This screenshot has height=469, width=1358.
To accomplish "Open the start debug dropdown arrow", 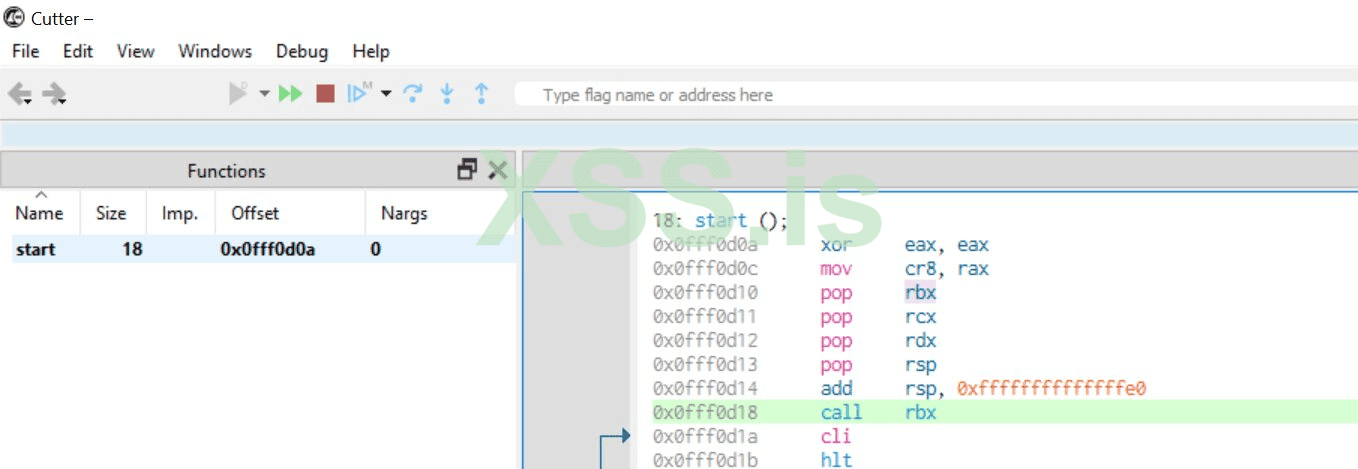I will click(x=265, y=93).
